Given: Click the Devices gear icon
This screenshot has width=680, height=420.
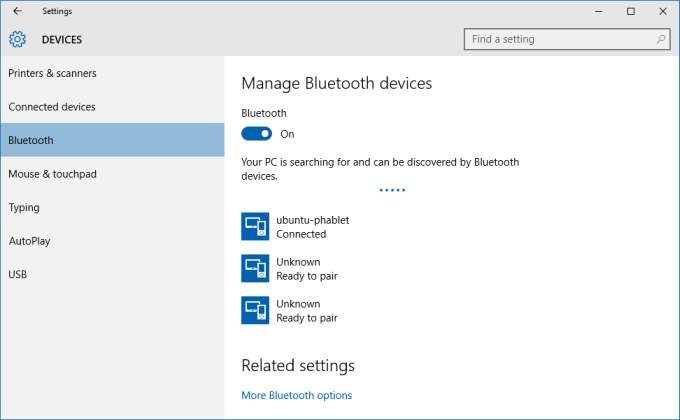Looking at the screenshot, I should click(x=17, y=39).
